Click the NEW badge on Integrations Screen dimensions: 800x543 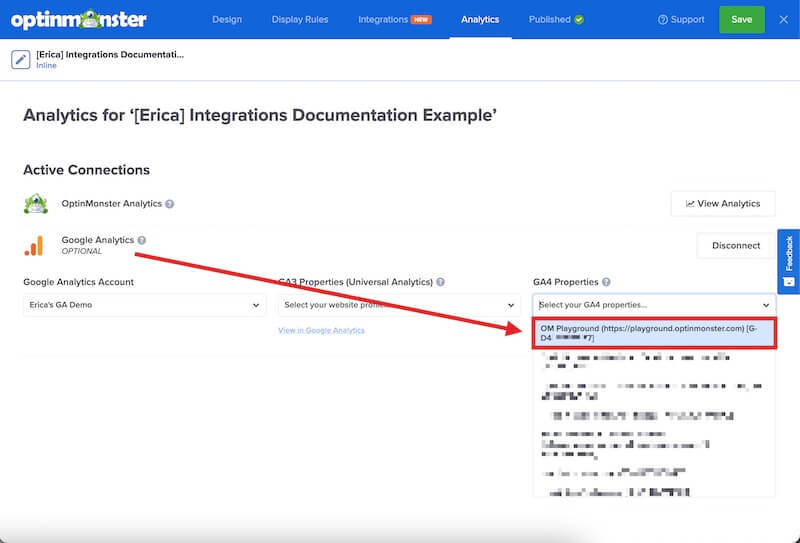point(421,19)
